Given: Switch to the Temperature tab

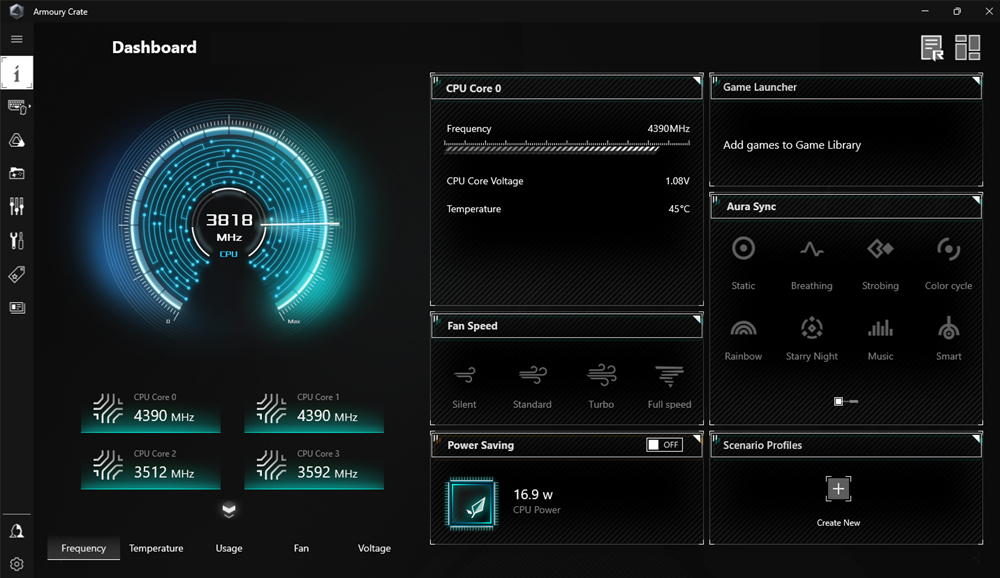Looking at the screenshot, I should pyautogui.click(x=156, y=548).
